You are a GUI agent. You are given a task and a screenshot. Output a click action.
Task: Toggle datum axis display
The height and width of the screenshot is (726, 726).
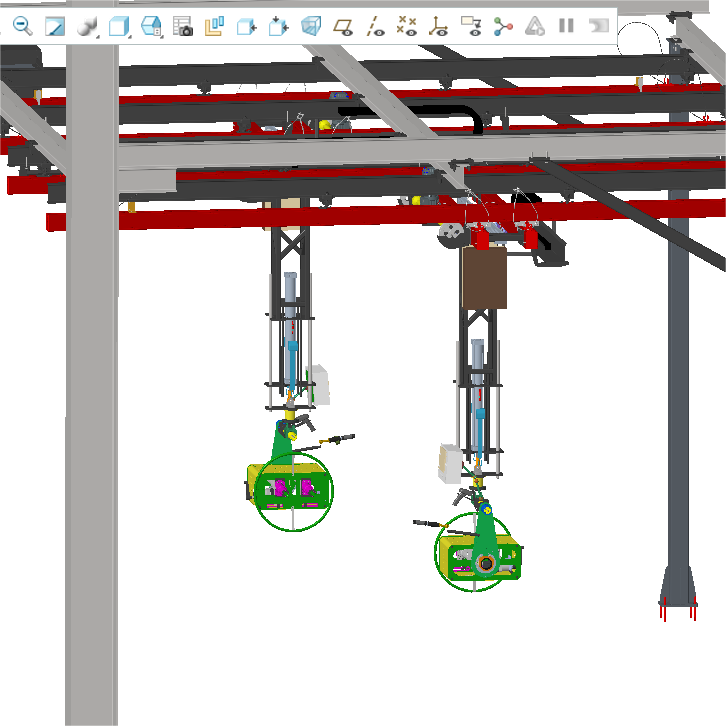(374, 27)
